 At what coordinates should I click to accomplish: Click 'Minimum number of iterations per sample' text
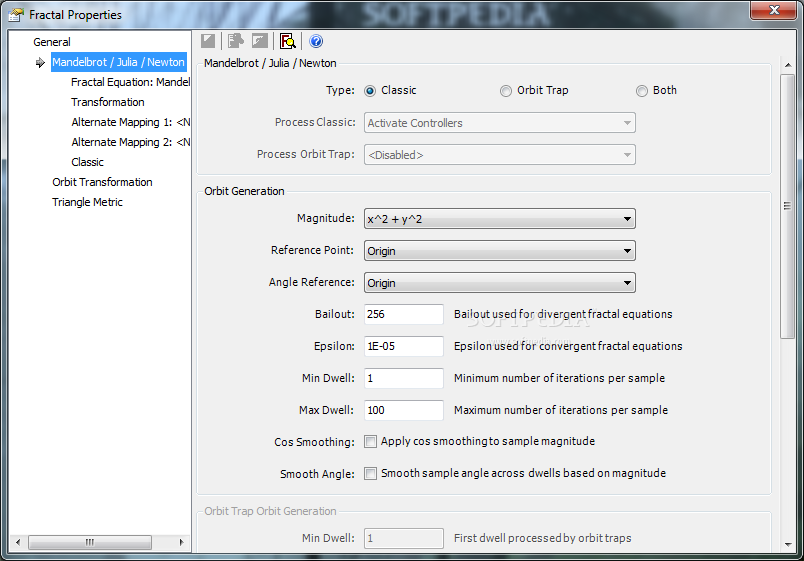559,378
